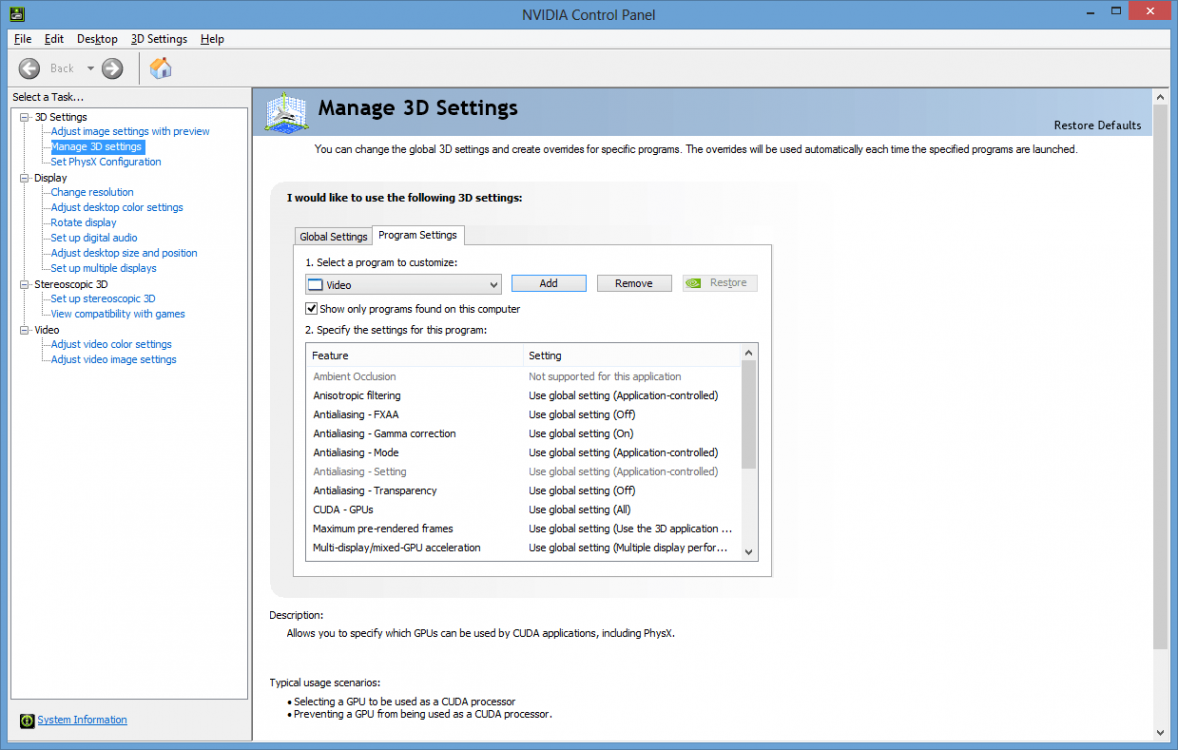Click Restore Defaults link
The image size is (1178, 750).
(x=1097, y=126)
